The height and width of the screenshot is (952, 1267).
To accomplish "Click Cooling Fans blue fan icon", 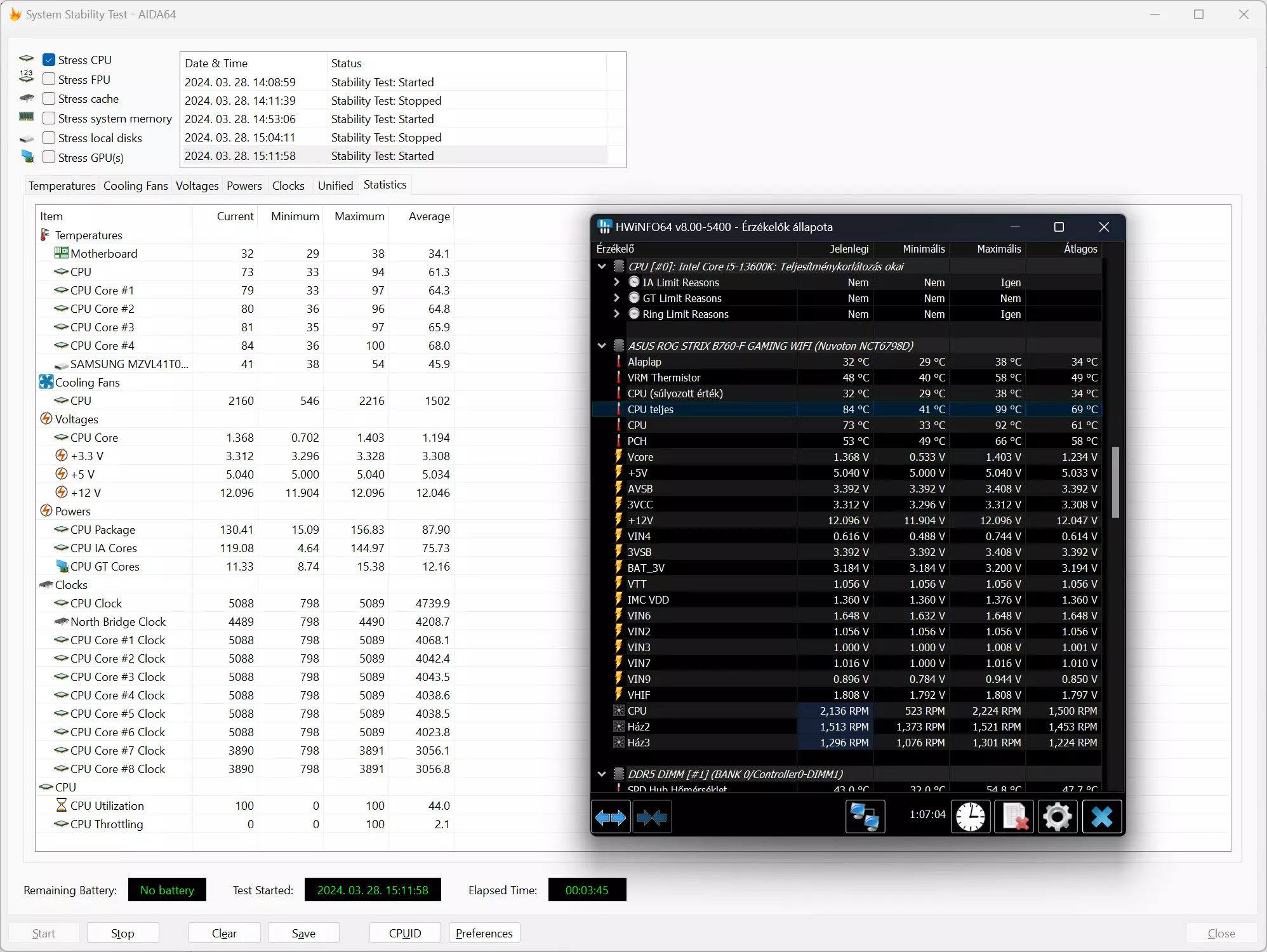I will pos(46,382).
